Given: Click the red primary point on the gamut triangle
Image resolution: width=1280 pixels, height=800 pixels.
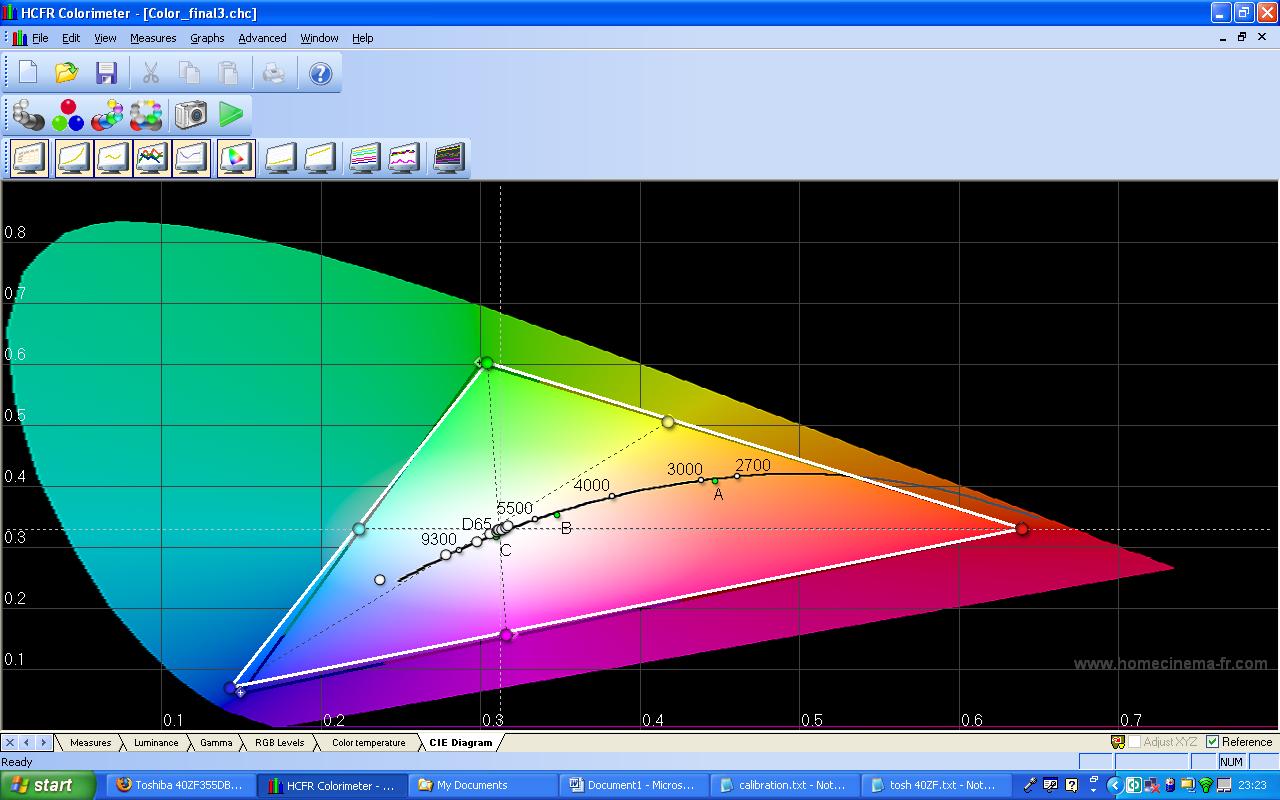Looking at the screenshot, I should (x=1022, y=528).
